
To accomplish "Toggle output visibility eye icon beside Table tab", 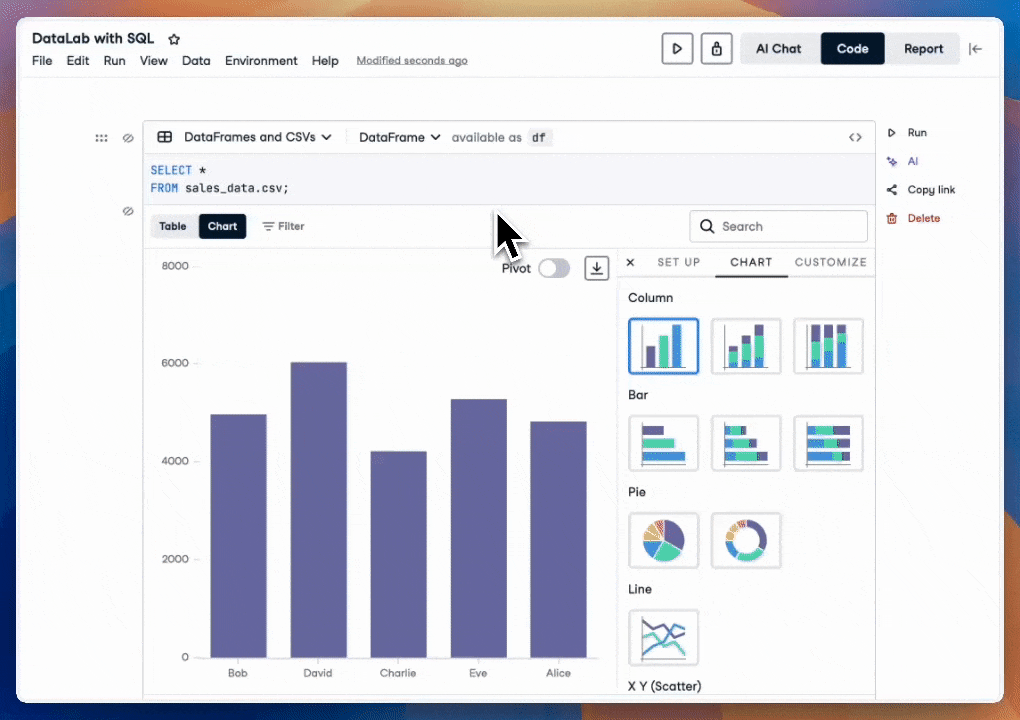I will pos(128,211).
